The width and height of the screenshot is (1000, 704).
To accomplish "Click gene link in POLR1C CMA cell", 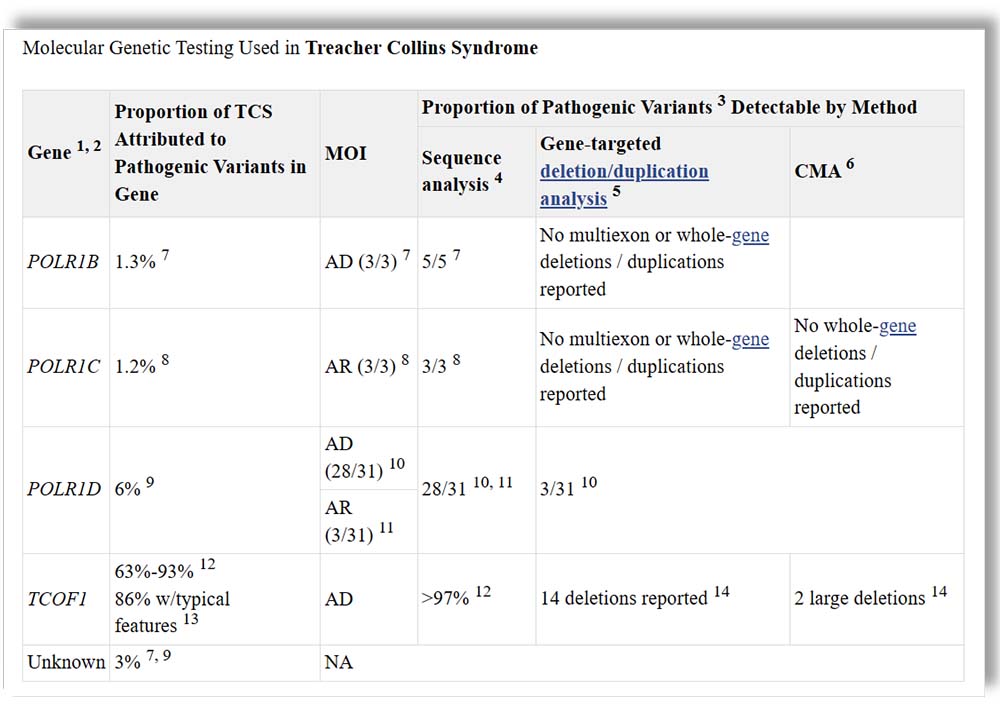I will pyautogui.click(x=897, y=326).
